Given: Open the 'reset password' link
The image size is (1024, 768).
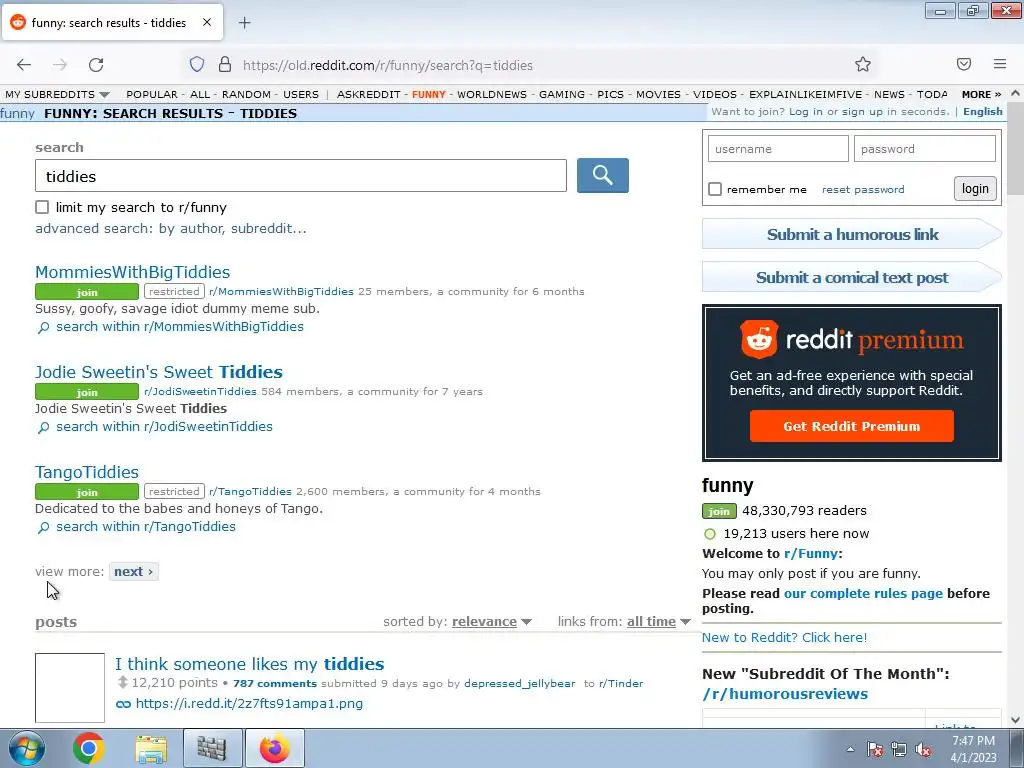Looking at the screenshot, I should [863, 189].
